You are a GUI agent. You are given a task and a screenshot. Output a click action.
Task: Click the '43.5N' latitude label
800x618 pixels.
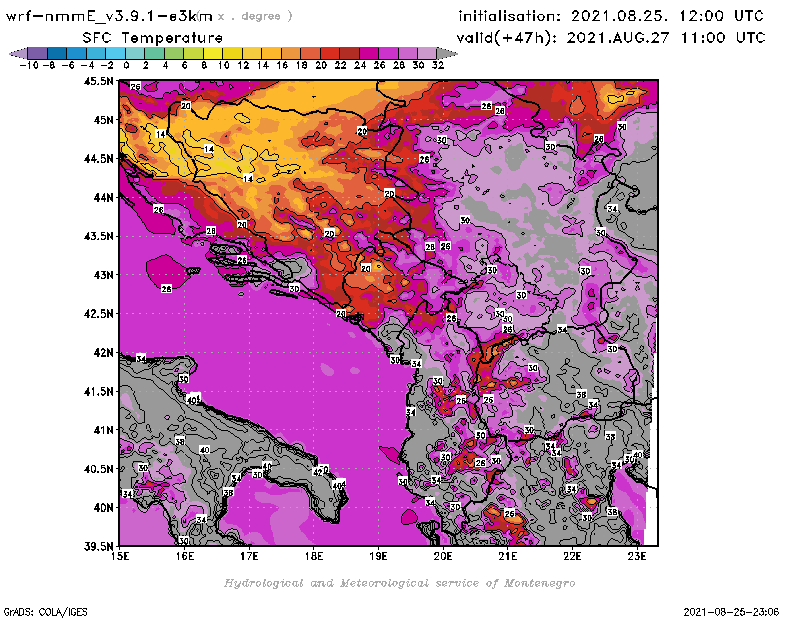click(98, 236)
